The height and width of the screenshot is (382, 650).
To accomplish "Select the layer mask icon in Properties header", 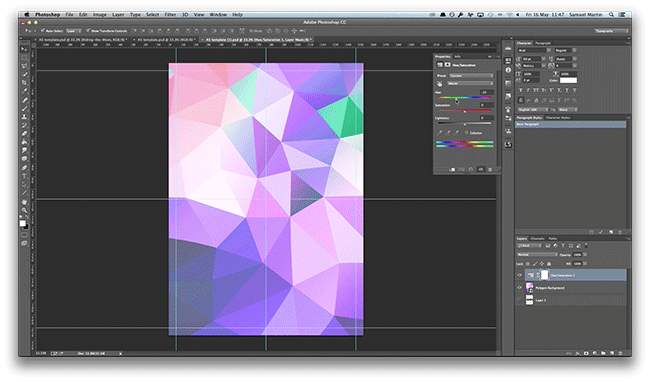I will click(x=447, y=65).
